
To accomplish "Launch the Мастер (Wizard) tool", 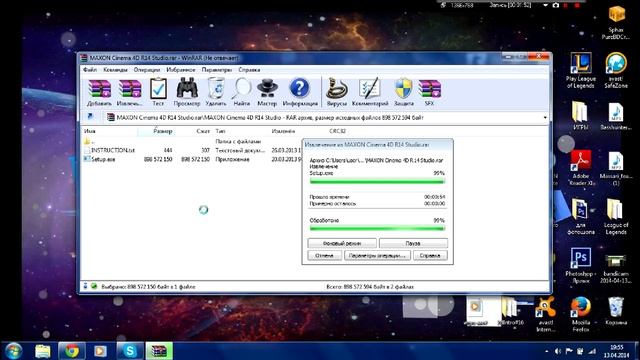I will pyautogui.click(x=267, y=93).
